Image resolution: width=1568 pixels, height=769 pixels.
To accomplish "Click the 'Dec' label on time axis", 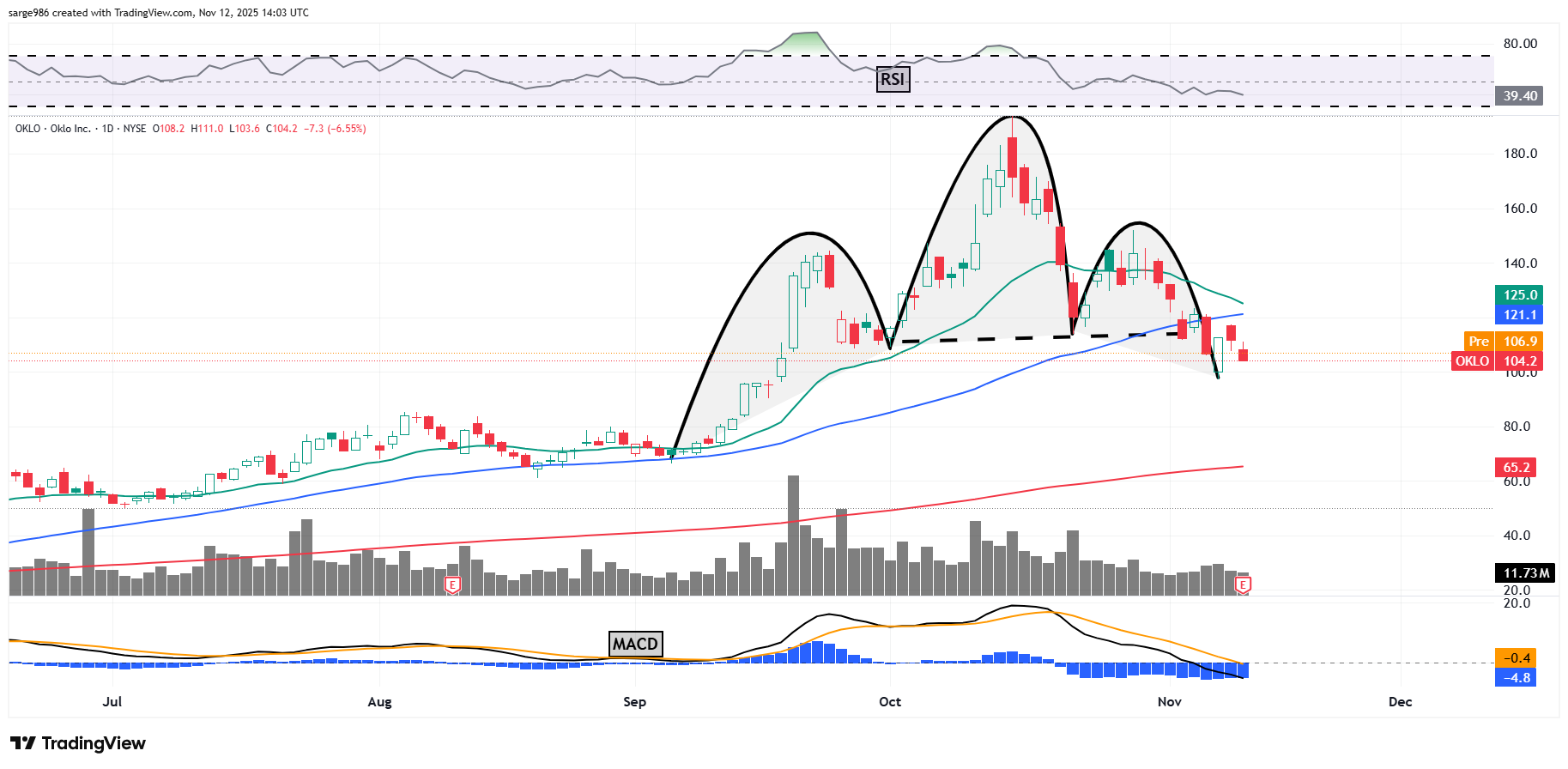I will coord(1400,702).
